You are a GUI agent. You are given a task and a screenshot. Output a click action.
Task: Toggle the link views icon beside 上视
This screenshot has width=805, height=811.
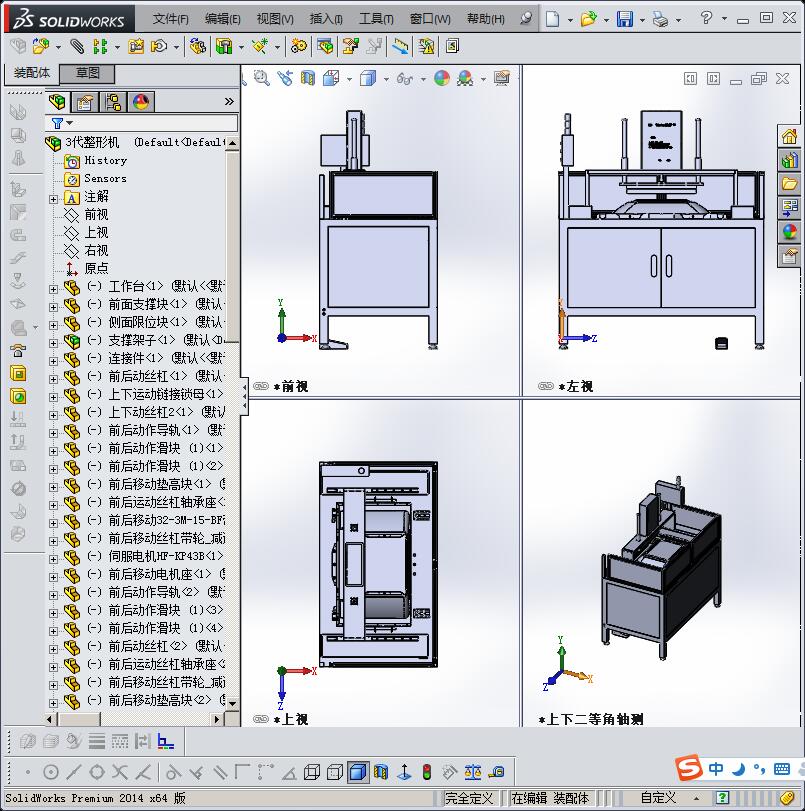click(261, 719)
